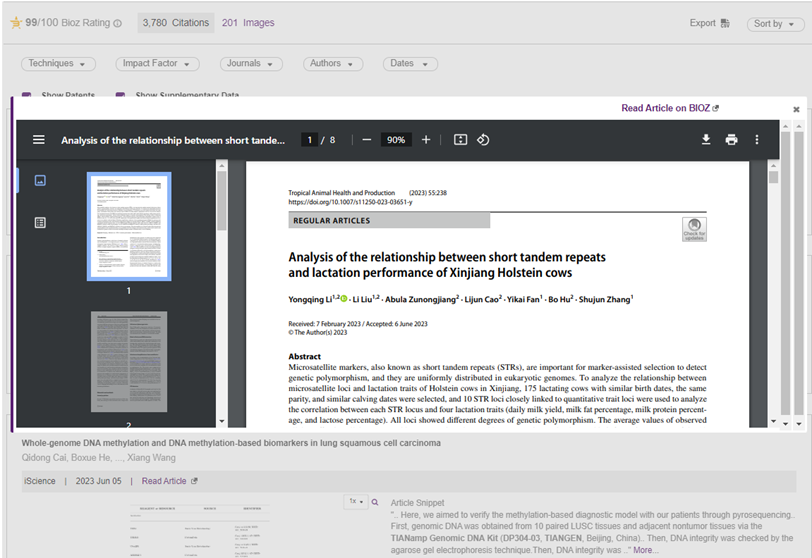Open the Sort by dropdown
Viewport: 812px width, 558px height.
(x=775, y=24)
